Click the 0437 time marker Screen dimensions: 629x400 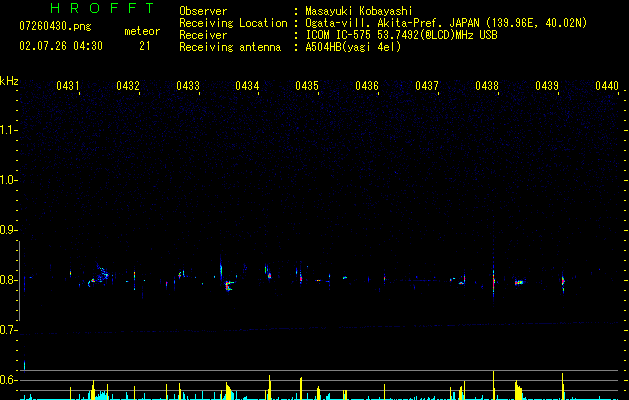pos(427,86)
